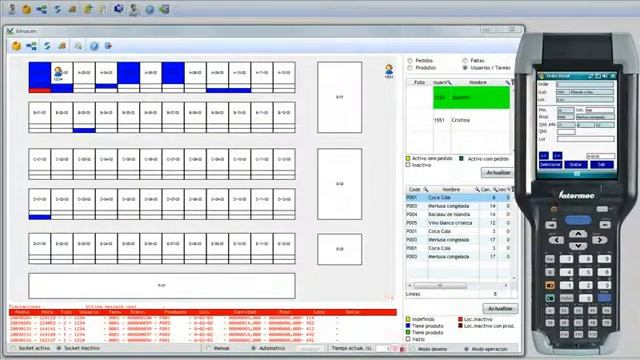The height and width of the screenshot is (360, 640).
Task: Click the large dock box right of row C
Action: tap(340, 184)
